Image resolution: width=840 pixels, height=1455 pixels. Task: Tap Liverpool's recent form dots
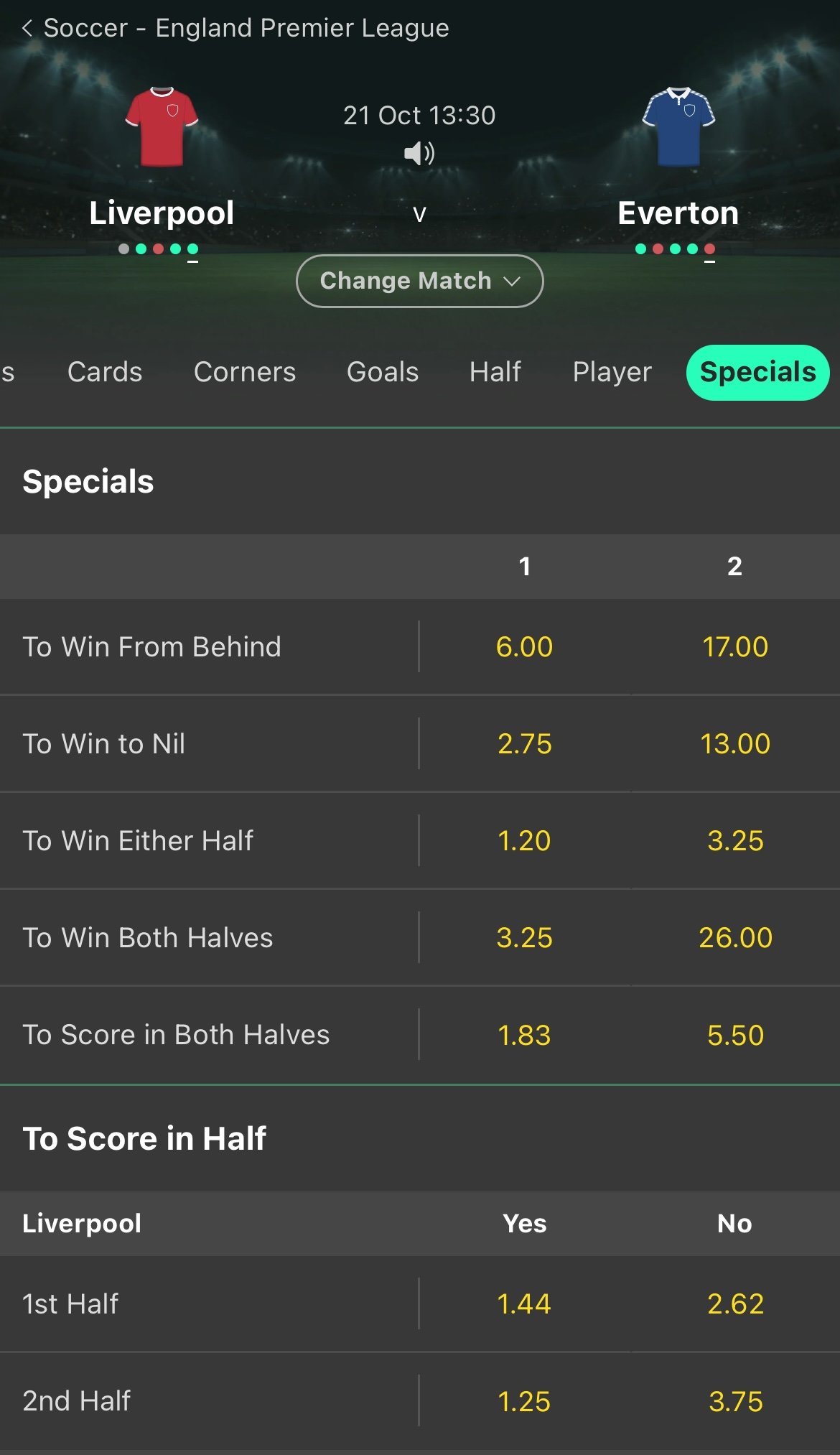[x=159, y=249]
